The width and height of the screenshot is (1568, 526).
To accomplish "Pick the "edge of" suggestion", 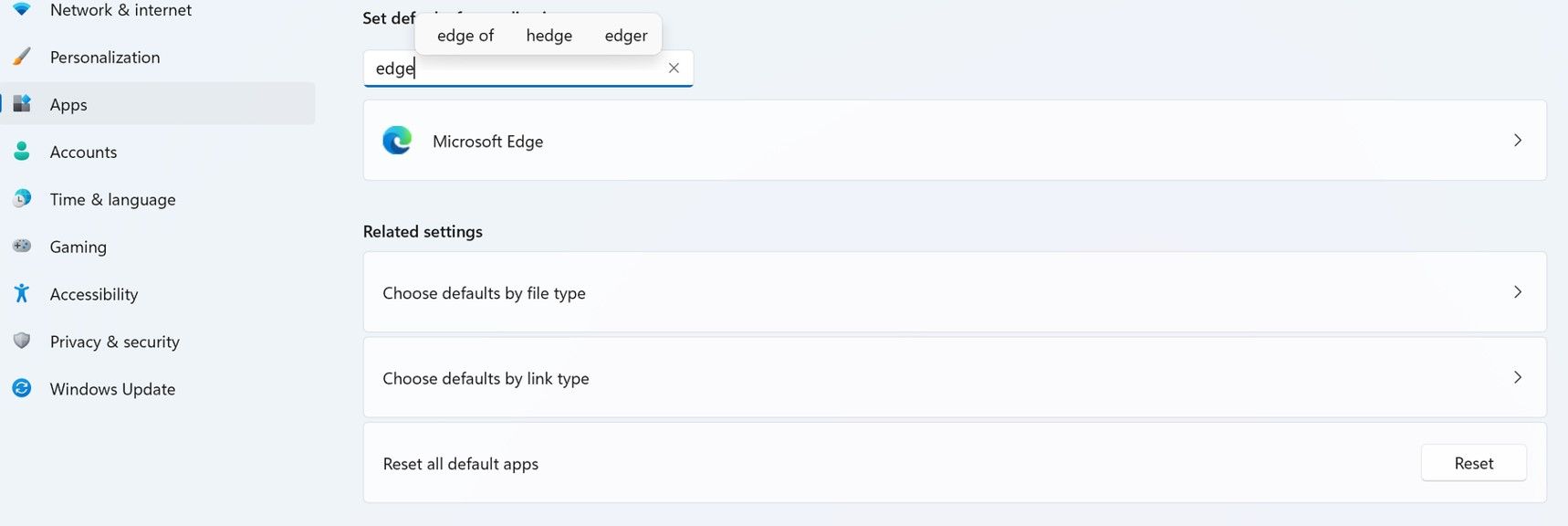I will click(465, 36).
